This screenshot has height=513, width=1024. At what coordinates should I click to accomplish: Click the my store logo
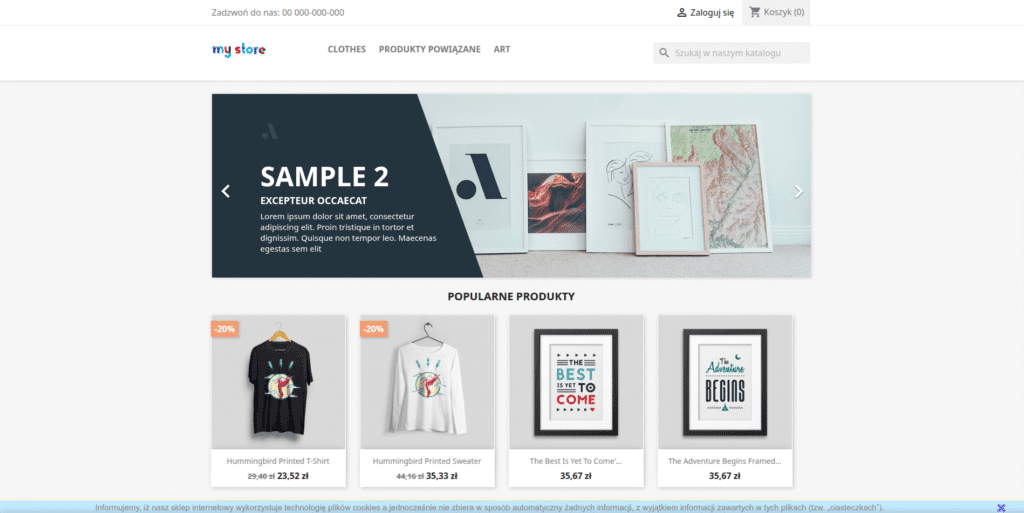pos(239,50)
